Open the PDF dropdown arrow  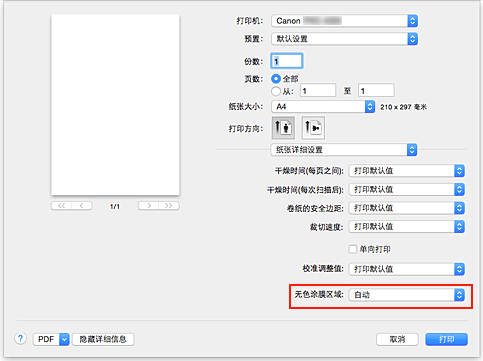[x=64, y=339]
